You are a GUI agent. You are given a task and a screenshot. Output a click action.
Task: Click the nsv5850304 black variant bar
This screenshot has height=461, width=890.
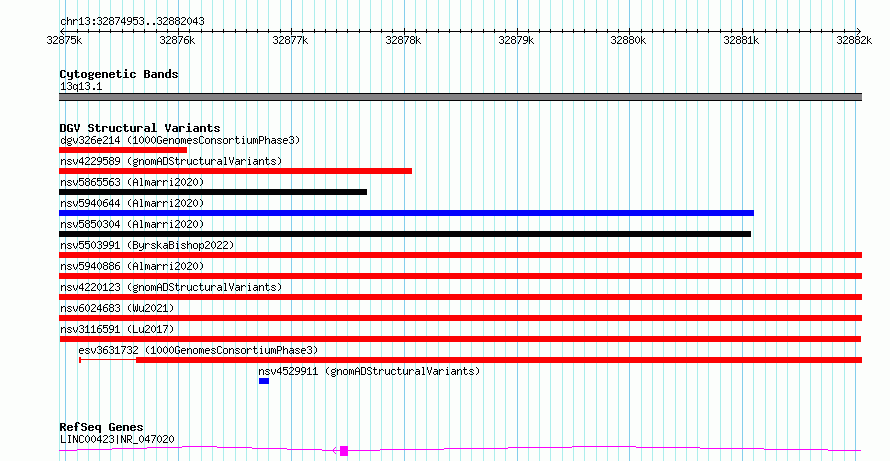pyautogui.click(x=405, y=234)
